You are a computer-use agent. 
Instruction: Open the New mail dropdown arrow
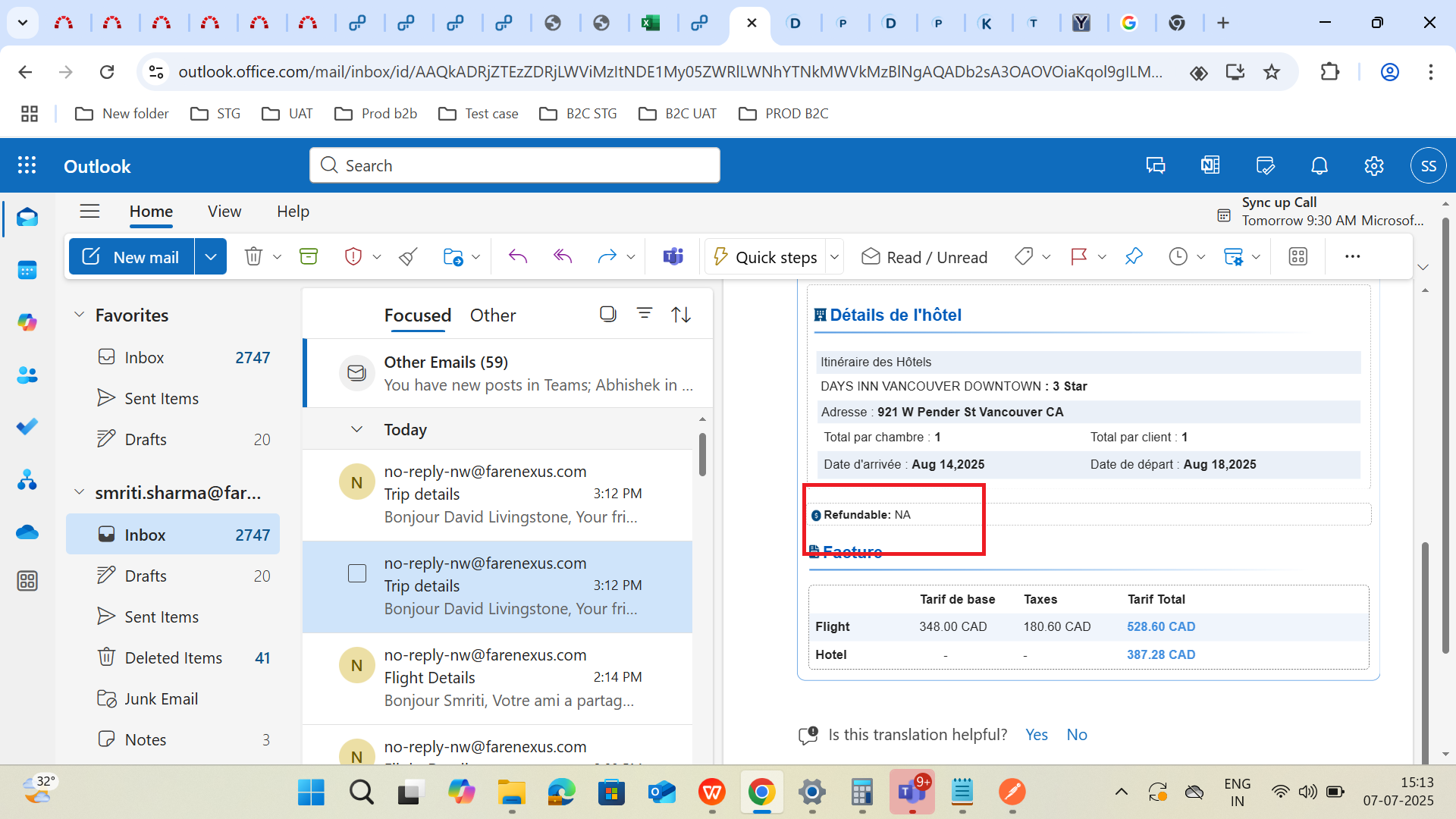point(211,257)
